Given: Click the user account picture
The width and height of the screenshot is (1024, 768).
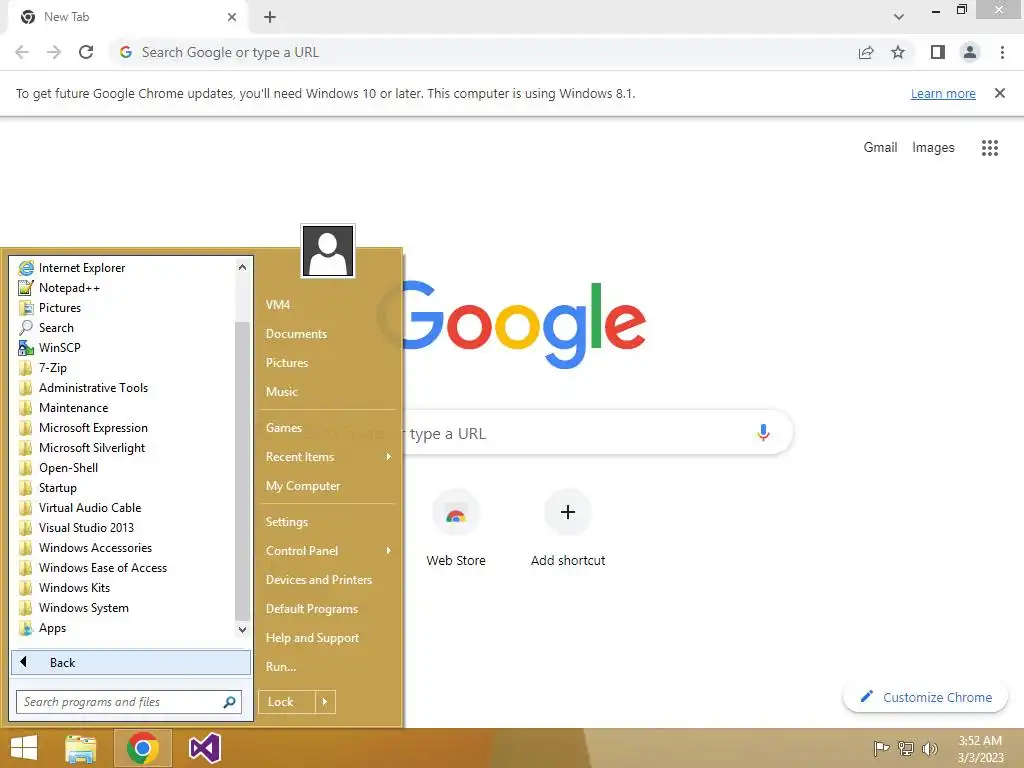Looking at the screenshot, I should [328, 251].
